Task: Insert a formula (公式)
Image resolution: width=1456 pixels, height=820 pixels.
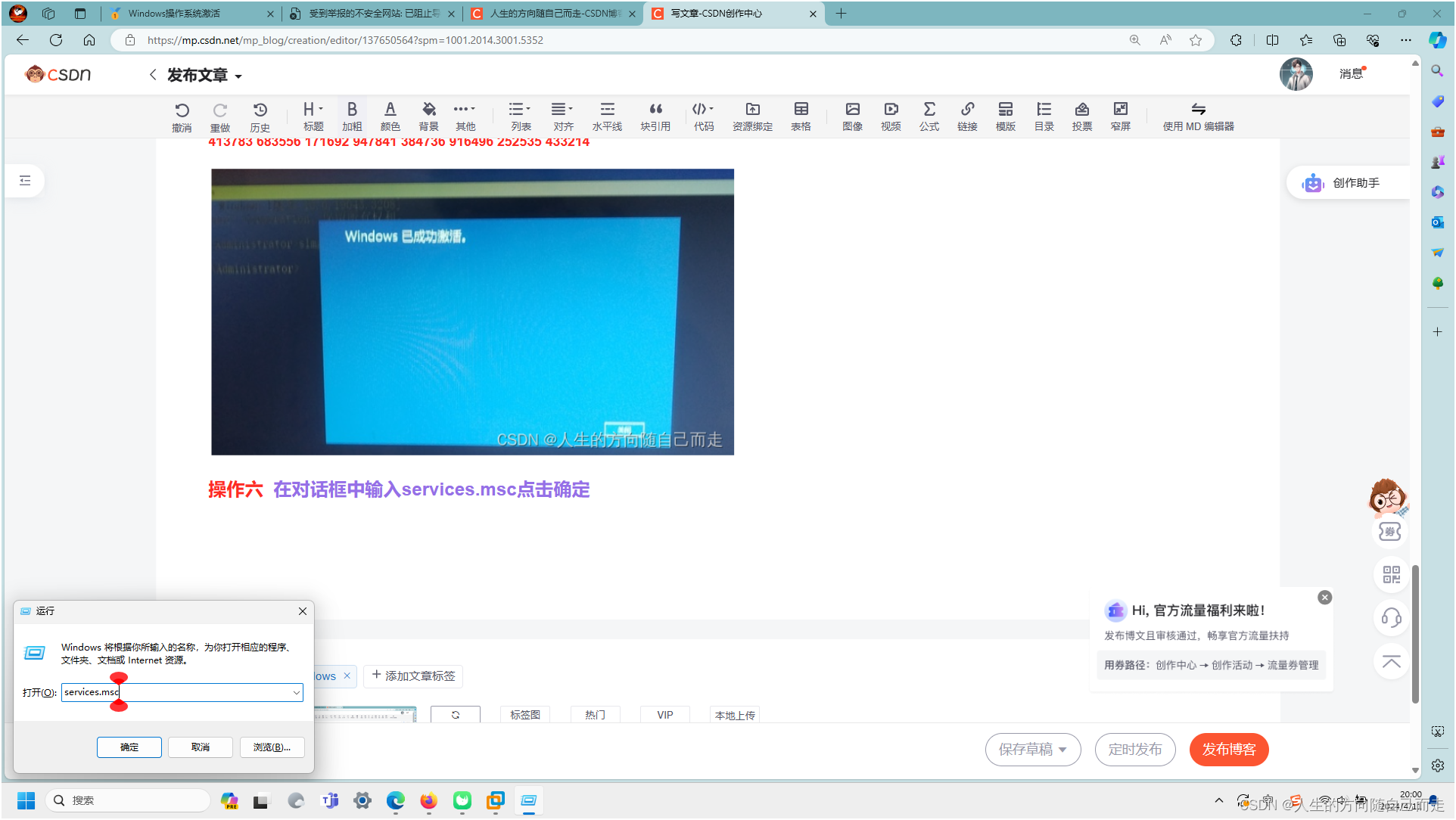Action: (929, 116)
